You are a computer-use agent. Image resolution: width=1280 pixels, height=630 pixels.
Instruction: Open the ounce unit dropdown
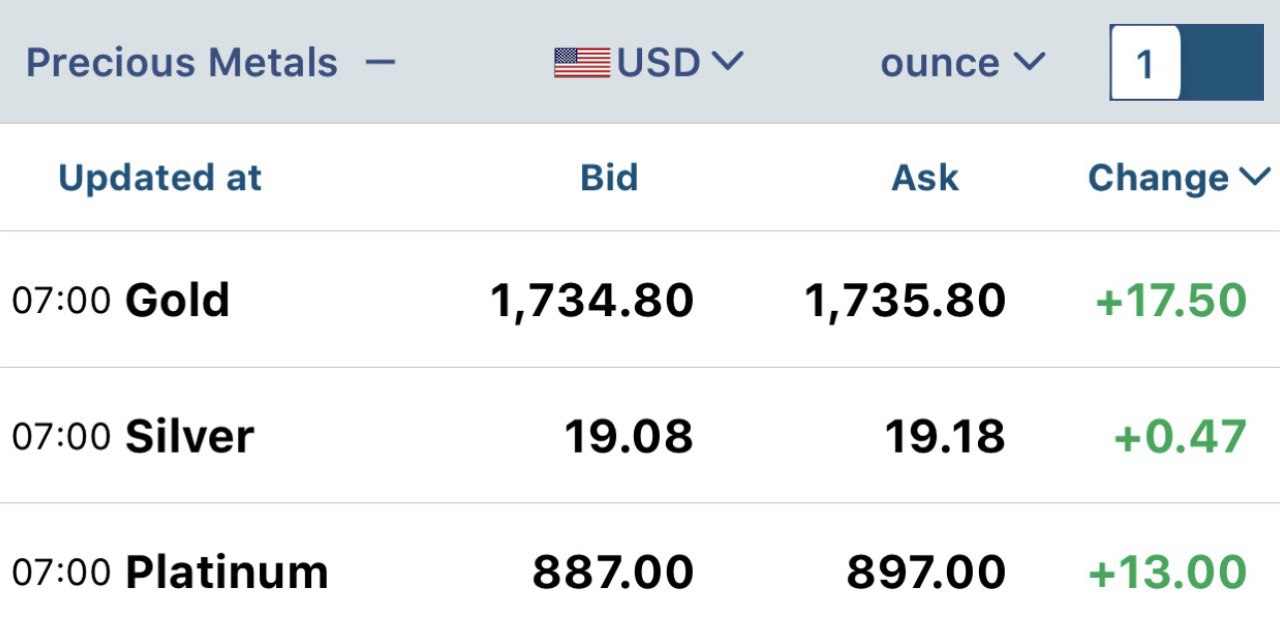962,63
